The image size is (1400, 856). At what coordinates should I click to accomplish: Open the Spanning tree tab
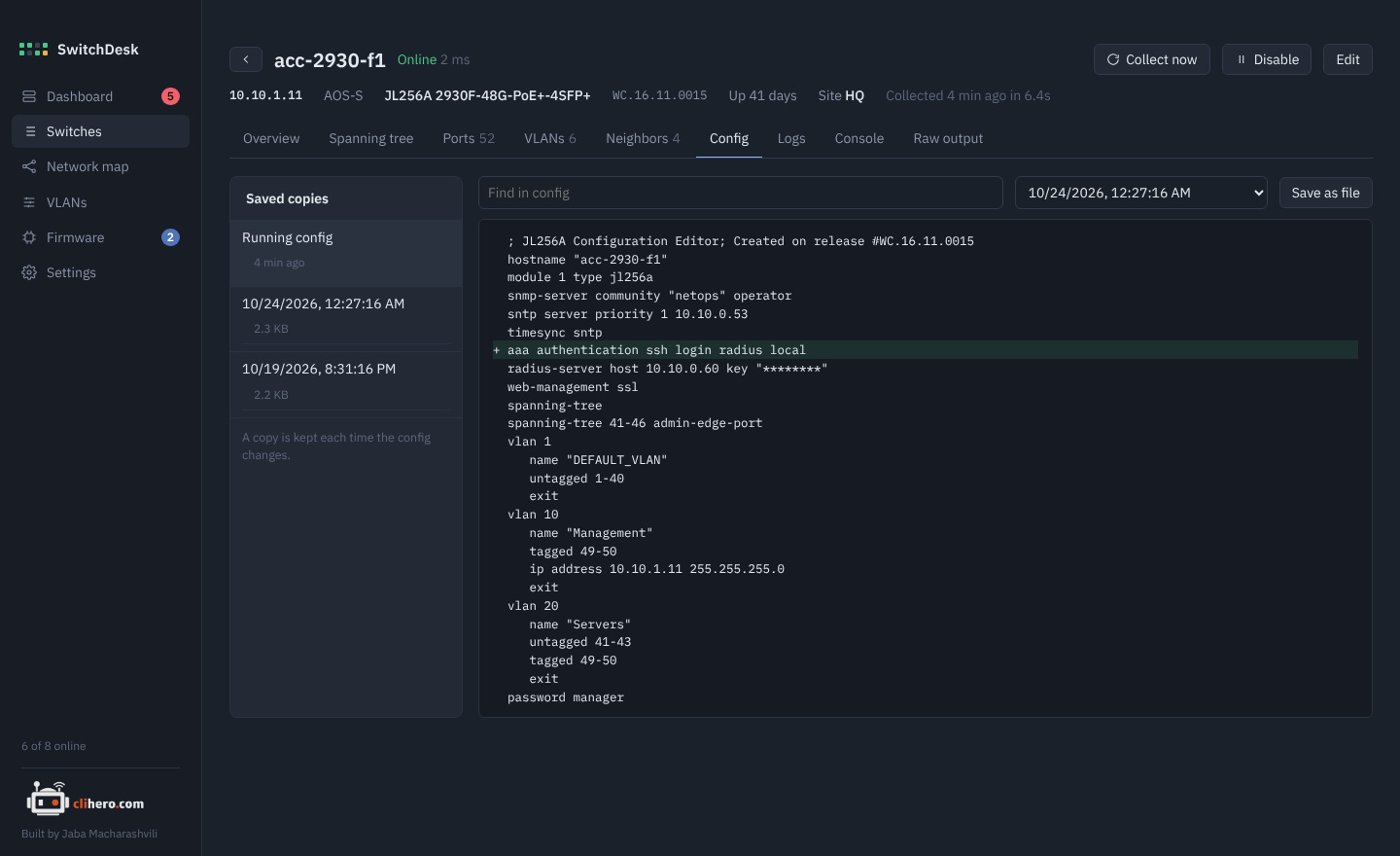371,138
